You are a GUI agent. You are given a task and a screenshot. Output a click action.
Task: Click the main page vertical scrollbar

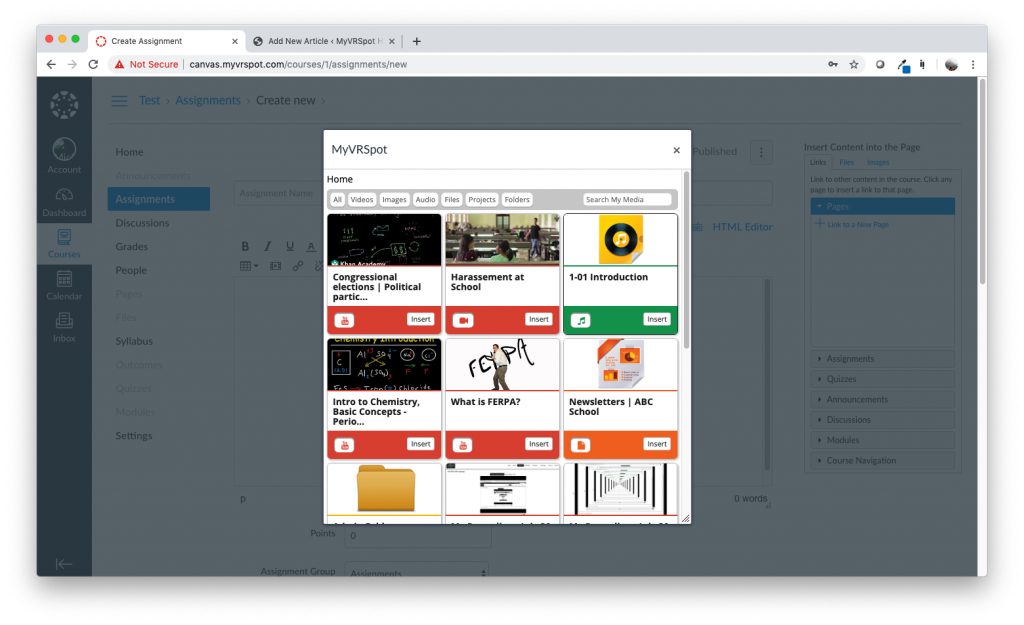coord(982,181)
